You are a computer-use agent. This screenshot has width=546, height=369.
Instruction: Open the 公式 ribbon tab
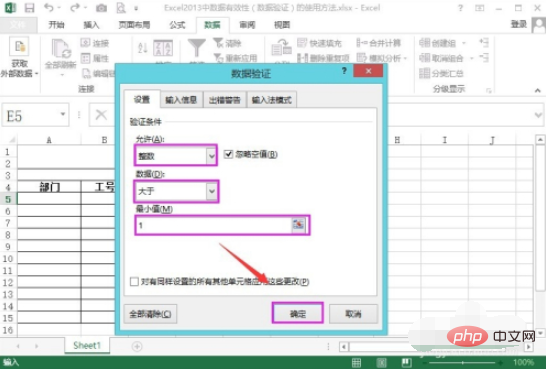(x=177, y=25)
